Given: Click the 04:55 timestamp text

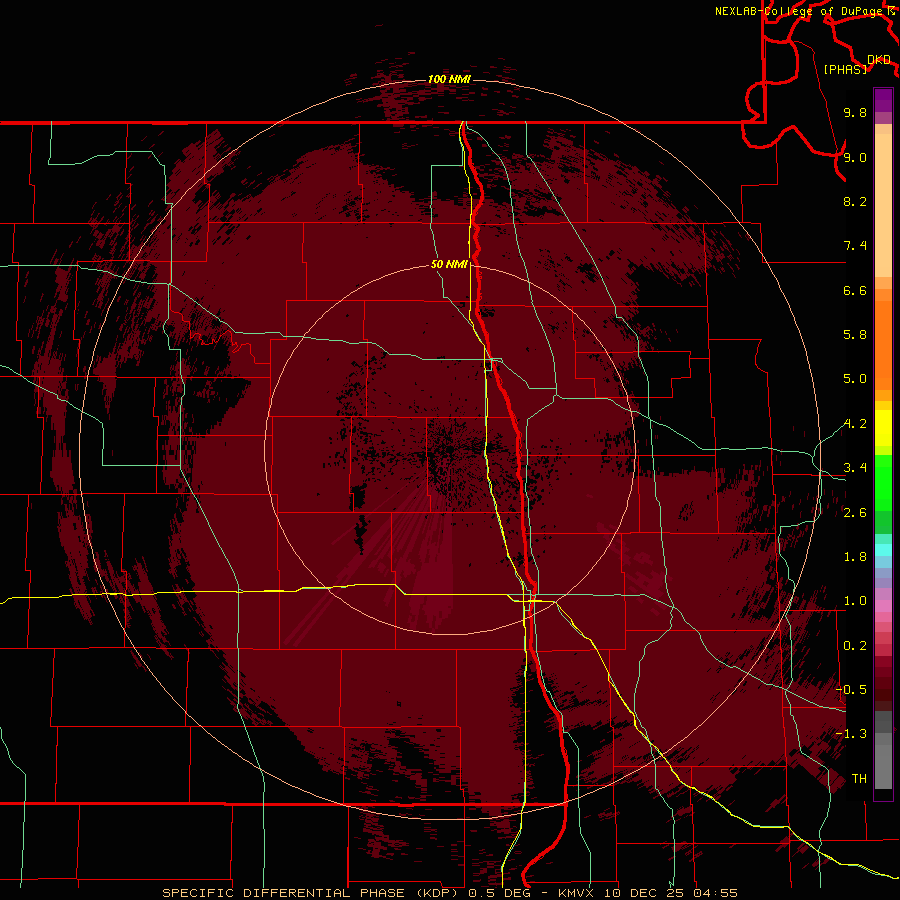Looking at the screenshot, I should [x=715, y=893].
